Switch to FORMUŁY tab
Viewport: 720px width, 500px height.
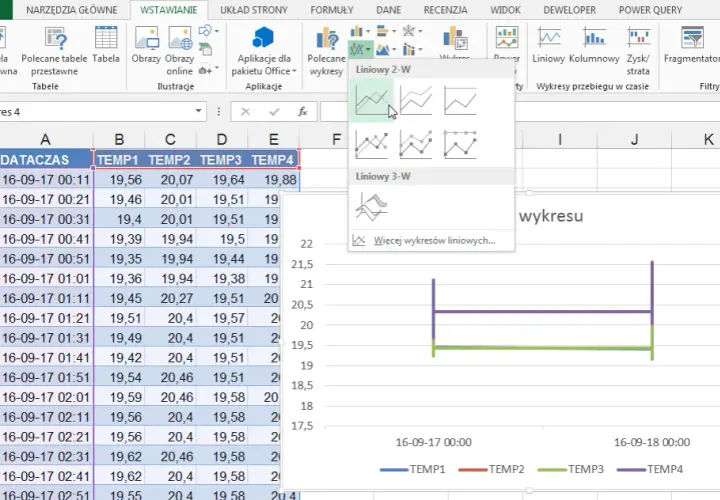(332, 10)
